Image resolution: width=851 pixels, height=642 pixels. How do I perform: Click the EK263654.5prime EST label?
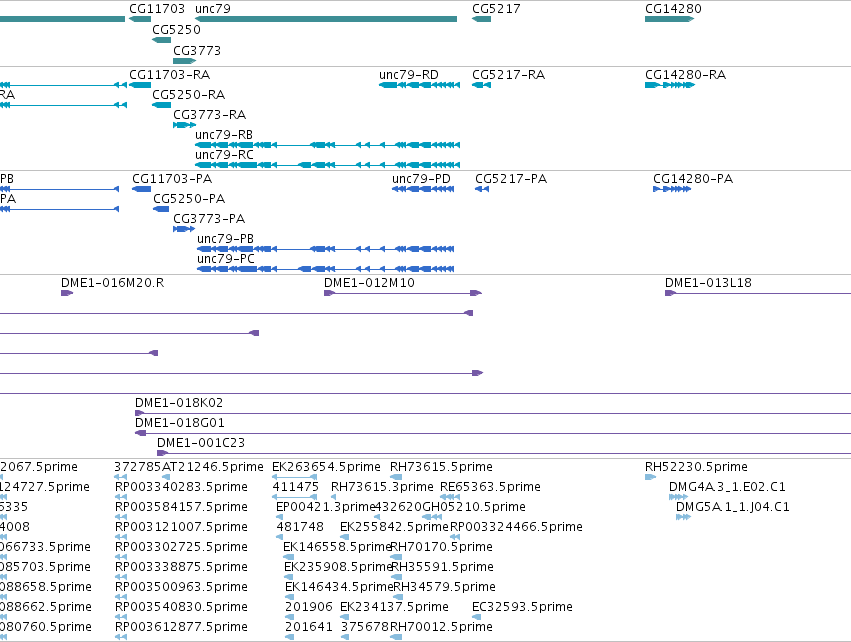pos(326,467)
